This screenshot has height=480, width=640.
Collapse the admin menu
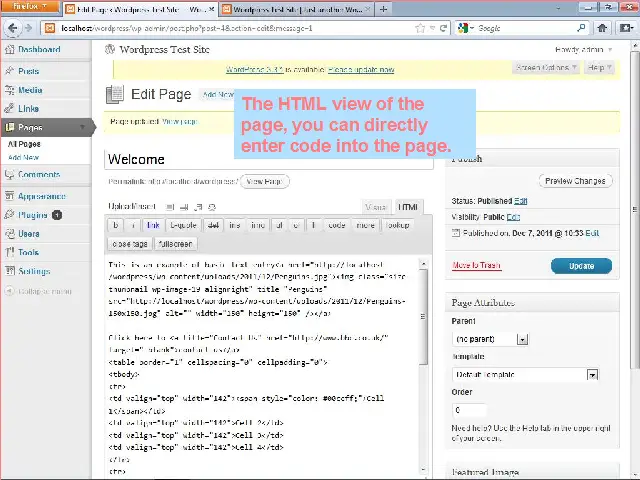click(38, 291)
